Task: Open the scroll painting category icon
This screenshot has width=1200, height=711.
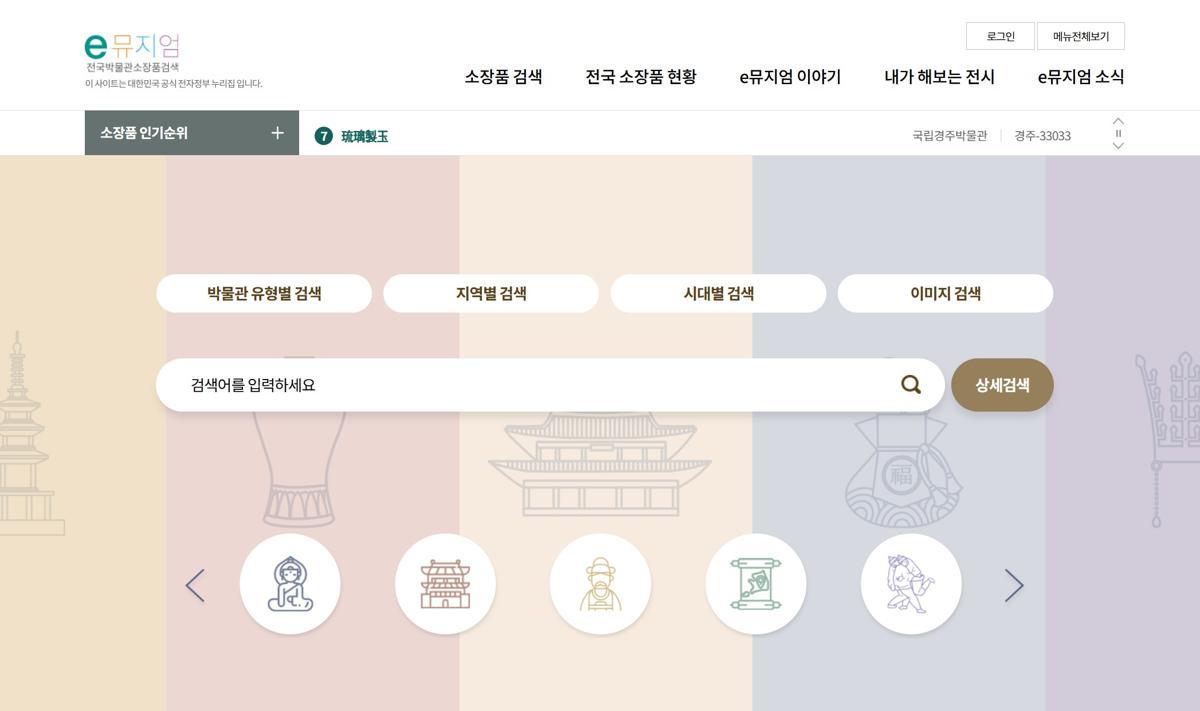Action: [755, 584]
